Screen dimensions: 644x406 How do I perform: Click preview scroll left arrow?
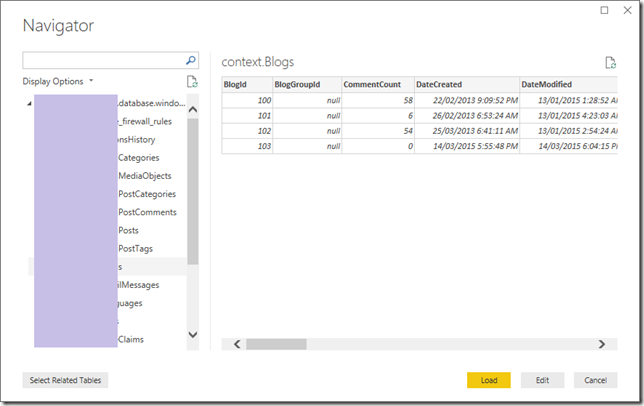[237, 344]
